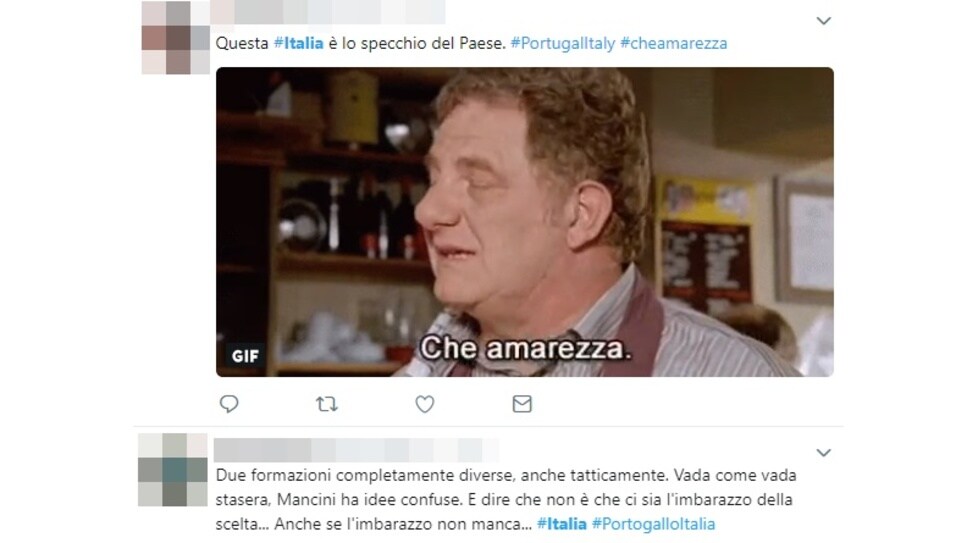The image size is (978, 543).
Task: Open #Italia hashtag in the second tweet
Action: (x=561, y=524)
